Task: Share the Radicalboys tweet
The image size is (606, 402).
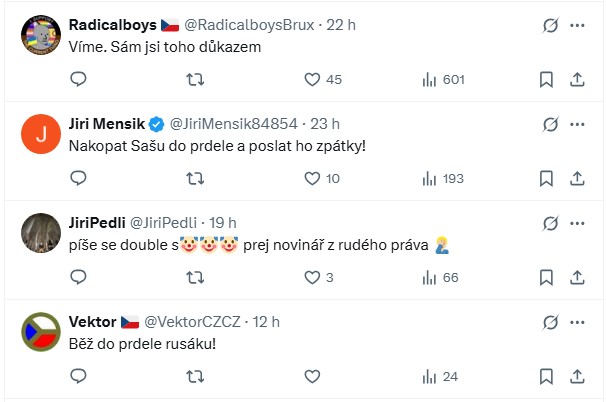Action: 577,79
